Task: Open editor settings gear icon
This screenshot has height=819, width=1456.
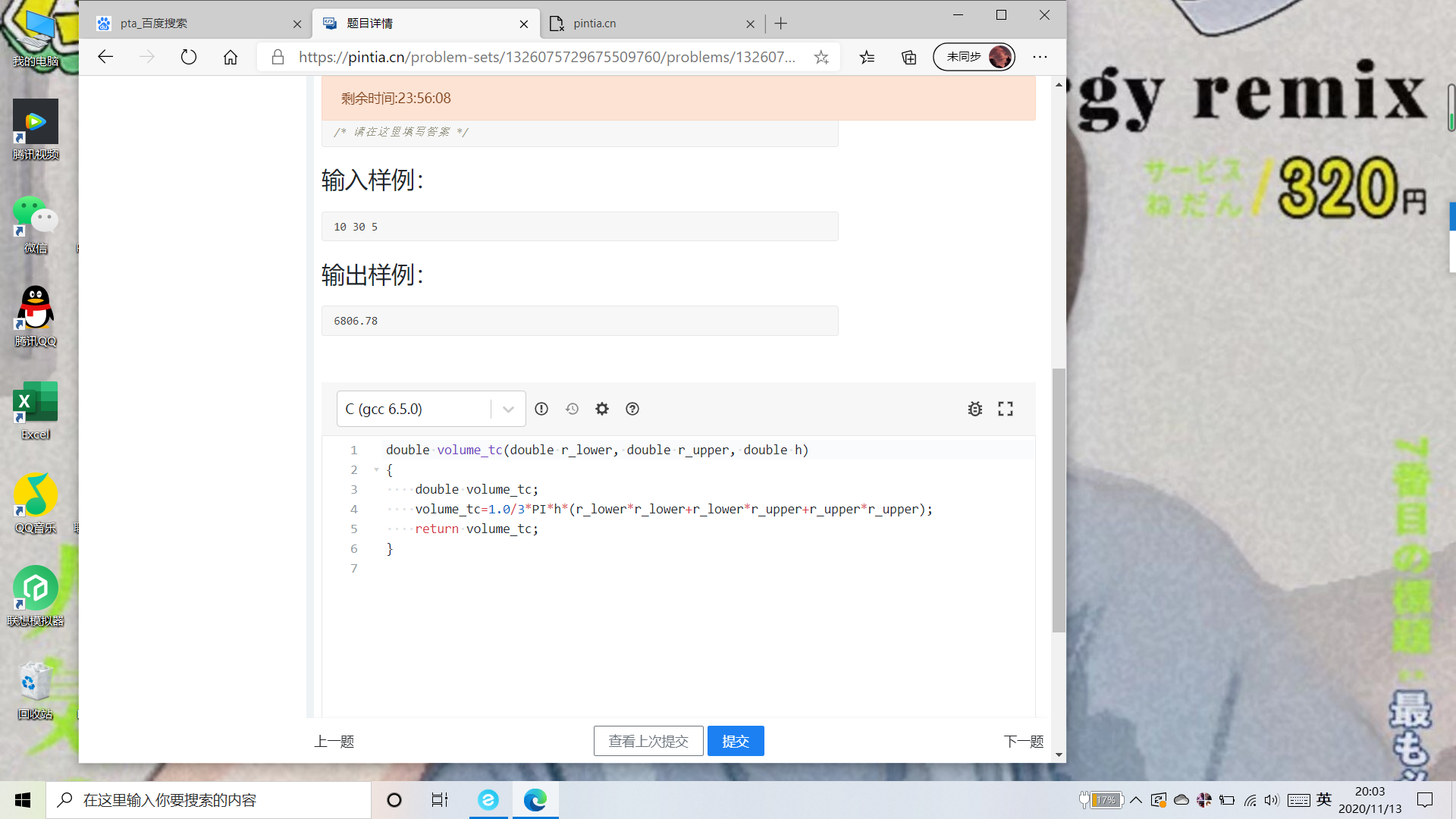Action: point(602,409)
